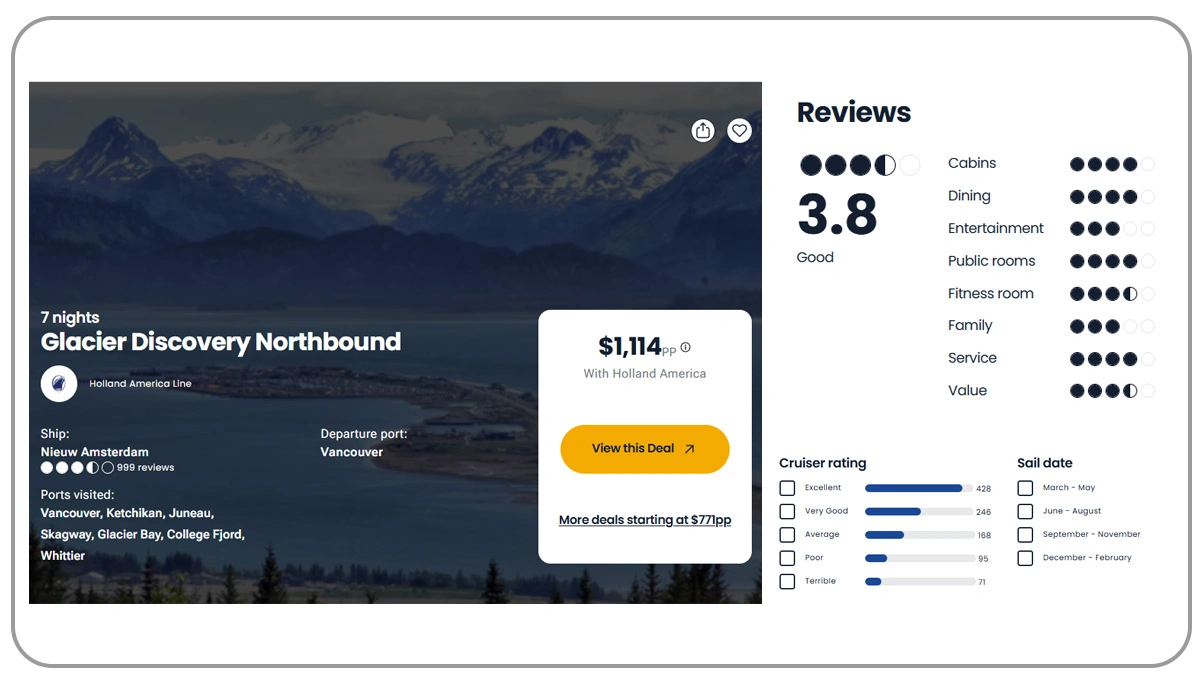Add cruise to favorites with heart icon
Image resolution: width=1202 pixels, height=684 pixels.
pos(739,130)
